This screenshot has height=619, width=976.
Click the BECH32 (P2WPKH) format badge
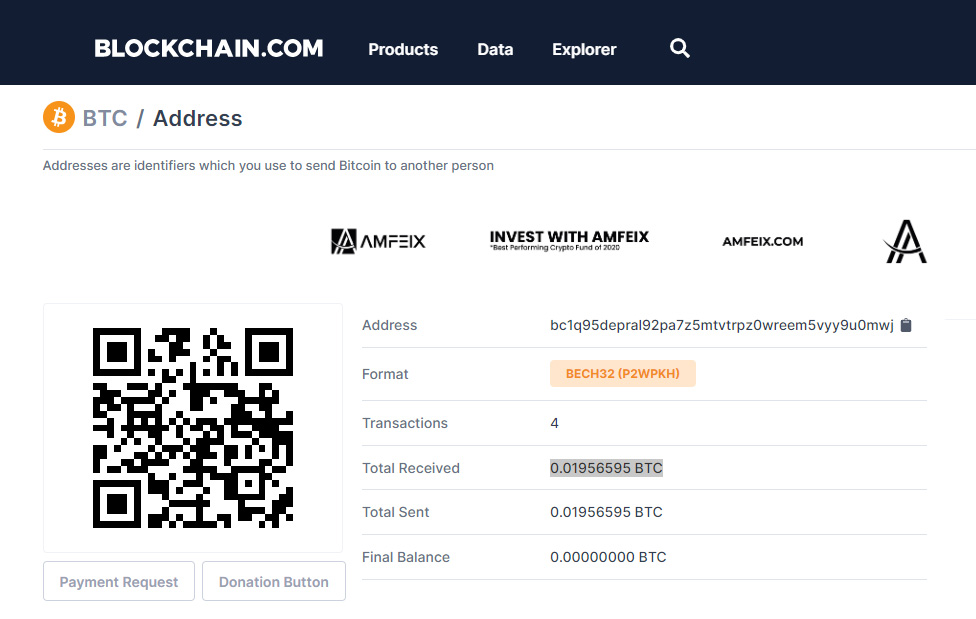[x=622, y=374]
